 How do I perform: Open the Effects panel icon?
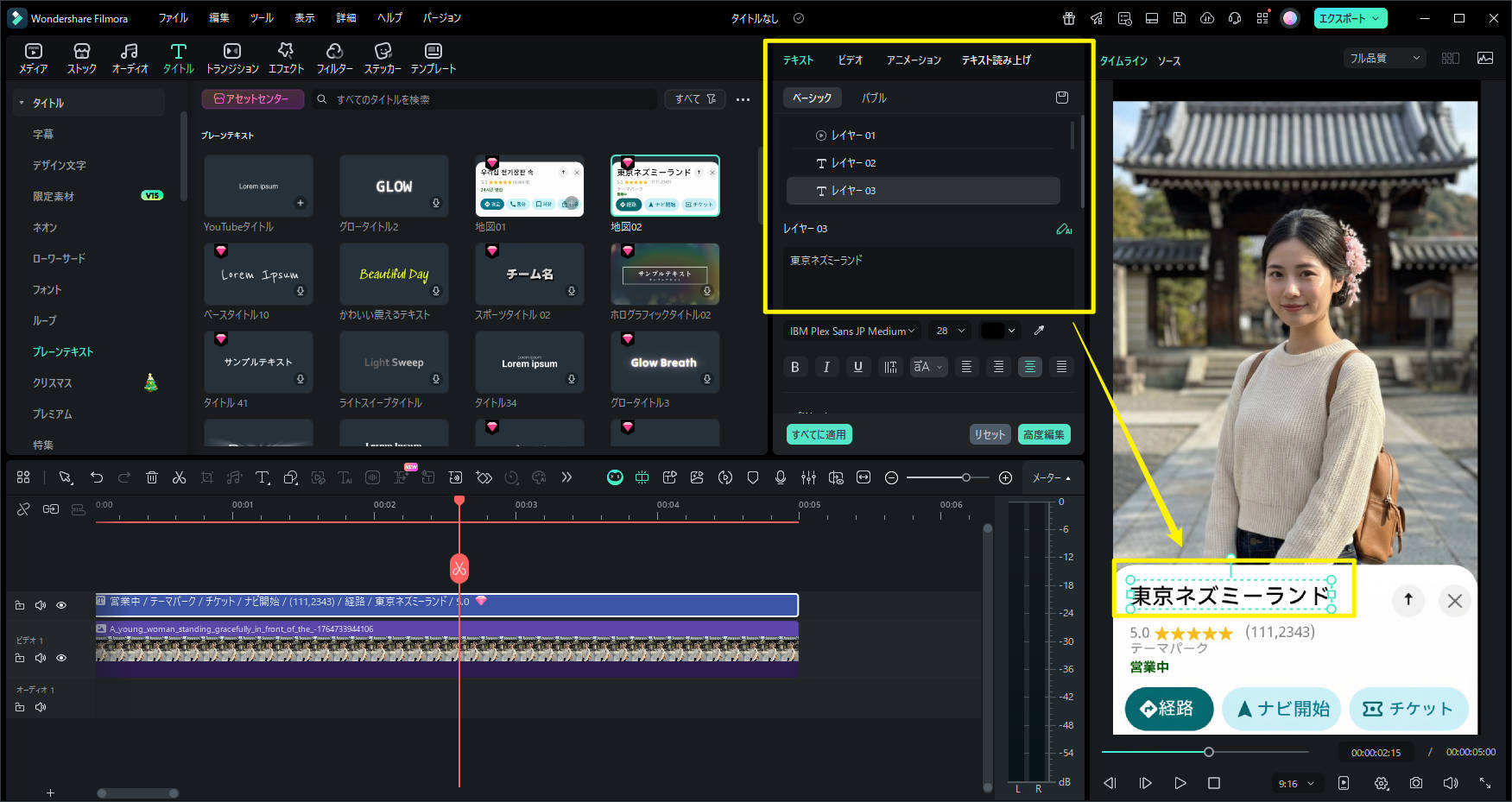(x=286, y=58)
